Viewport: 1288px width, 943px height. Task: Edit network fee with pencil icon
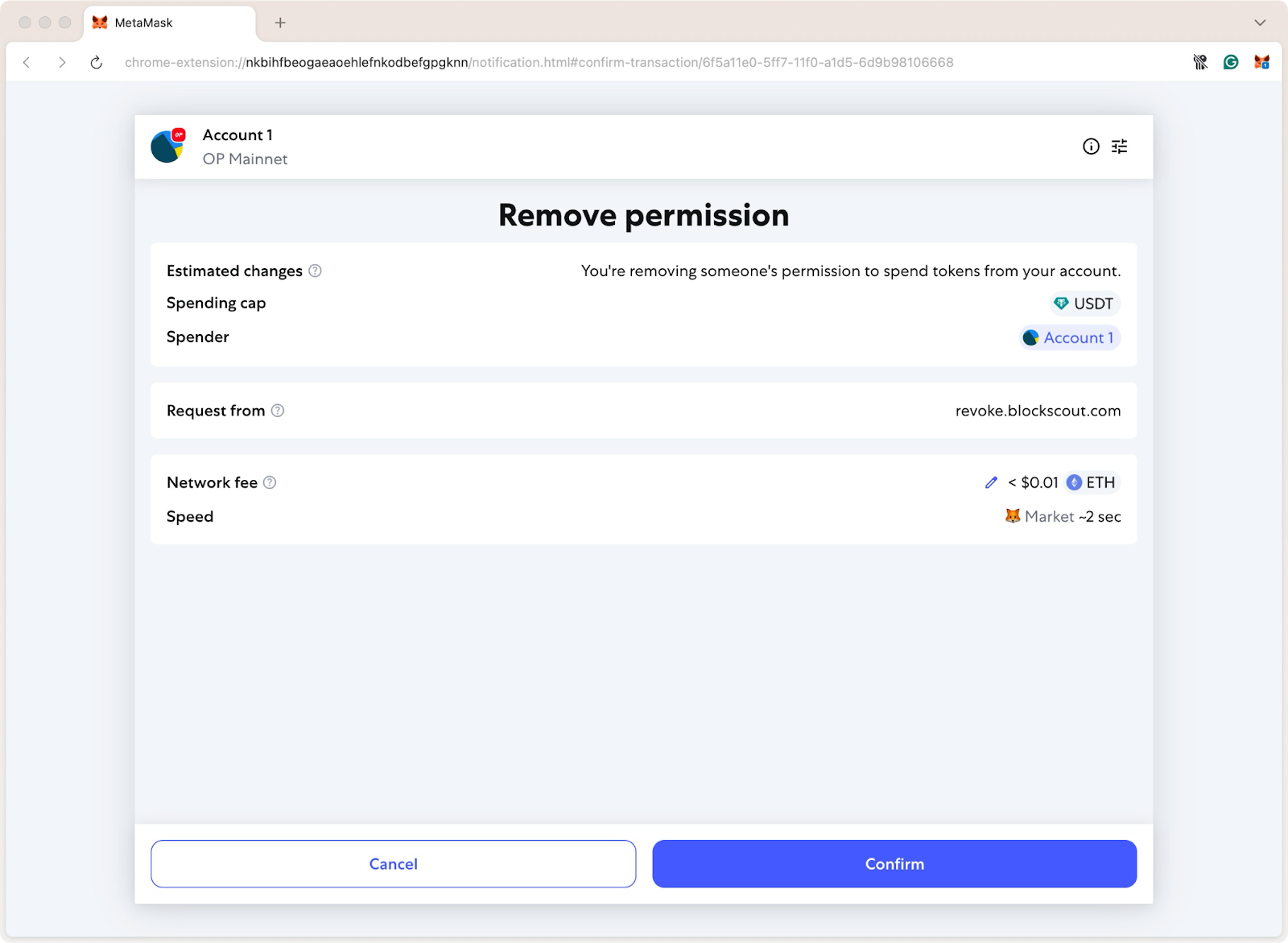pos(991,482)
